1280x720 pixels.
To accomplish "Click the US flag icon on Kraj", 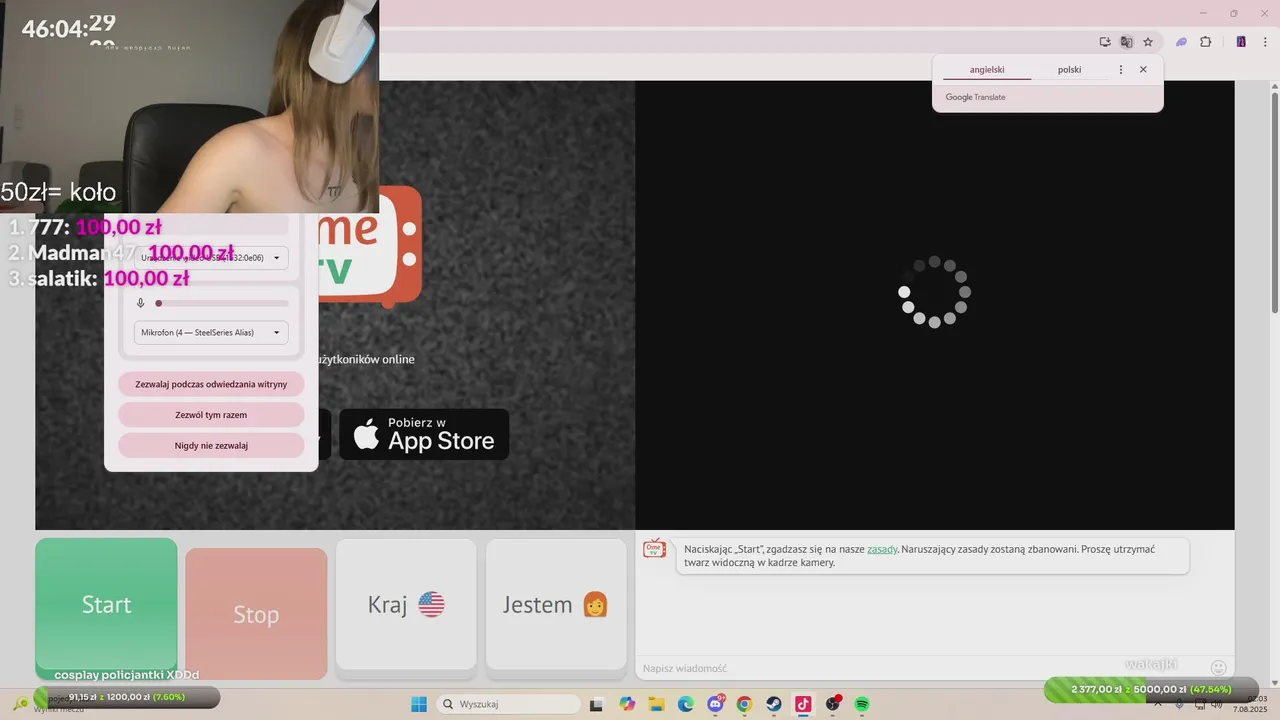I will [x=432, y=604].
